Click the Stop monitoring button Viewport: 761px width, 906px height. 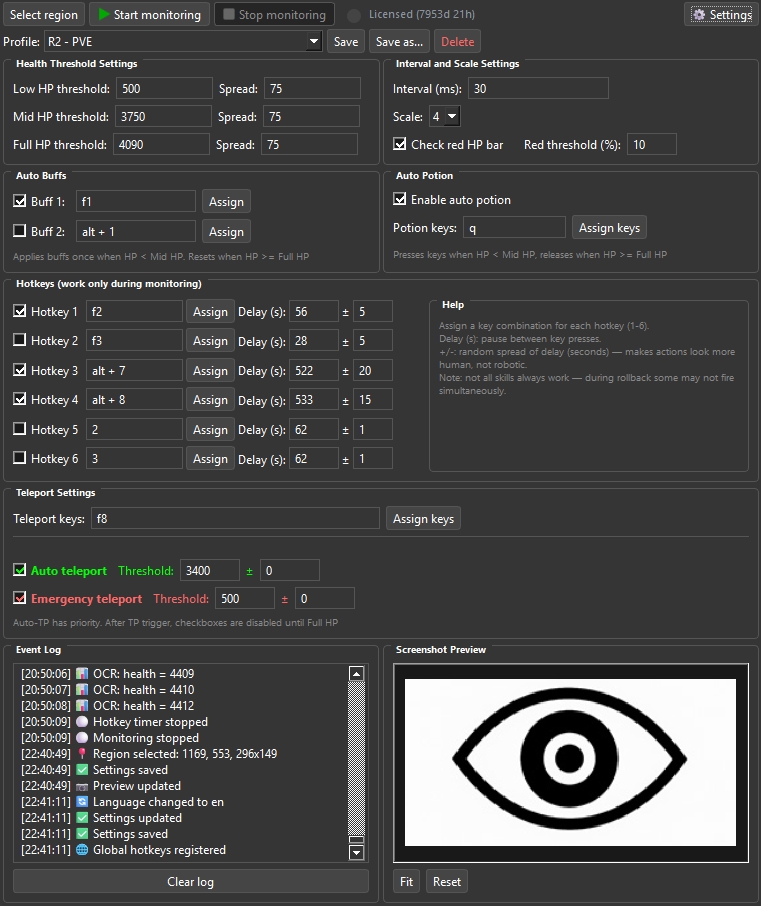coord(274,14)
